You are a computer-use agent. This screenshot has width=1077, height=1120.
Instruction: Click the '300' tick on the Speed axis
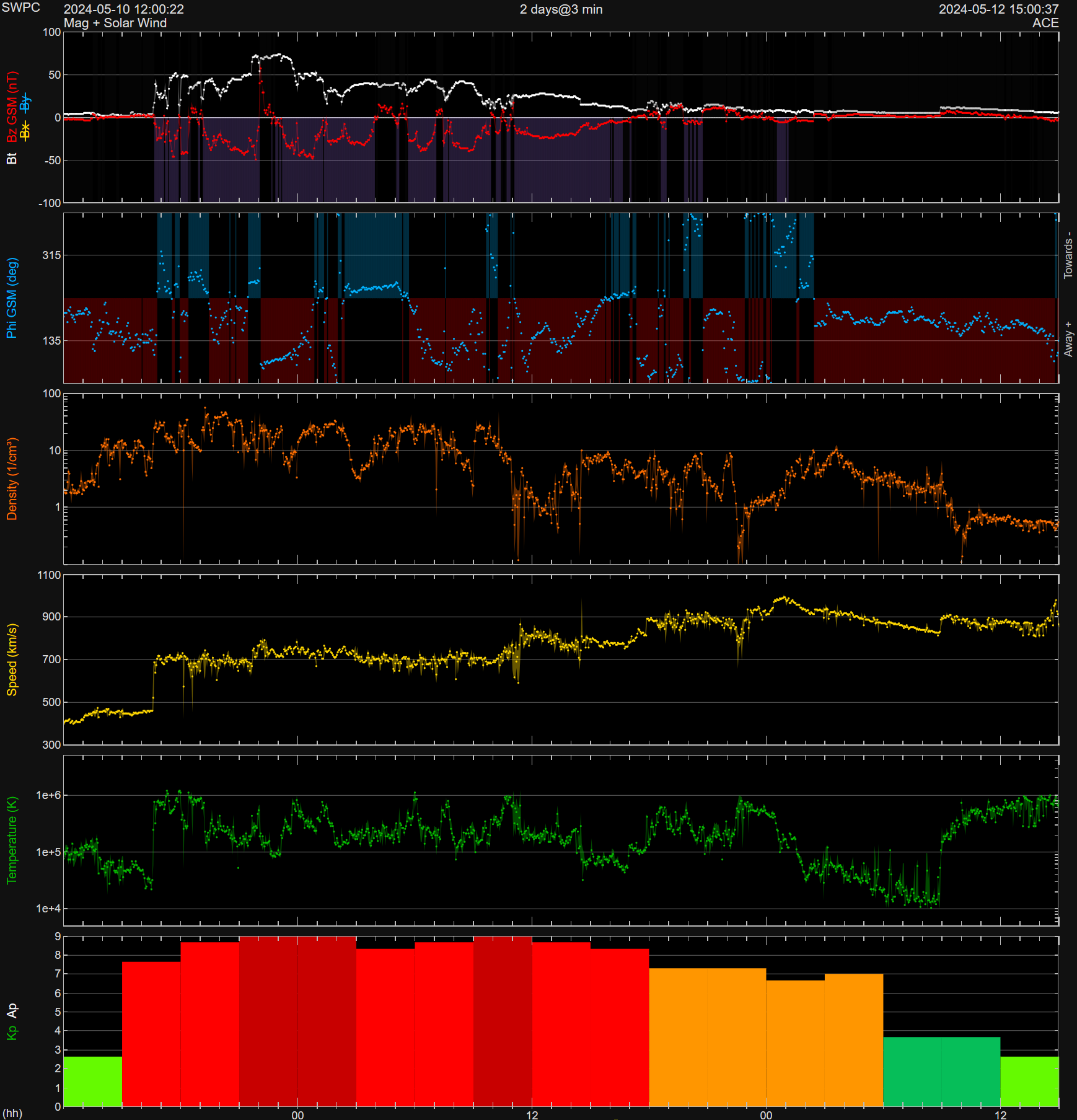(x=52, y=745)
